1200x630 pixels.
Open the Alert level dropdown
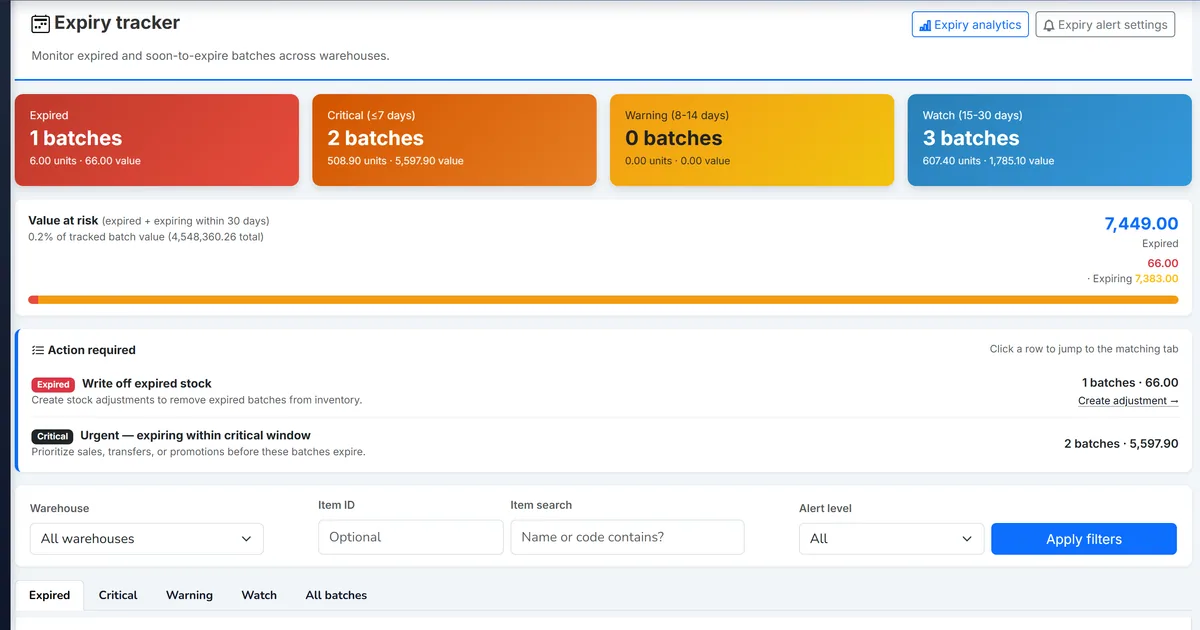[x=892, y=539]
